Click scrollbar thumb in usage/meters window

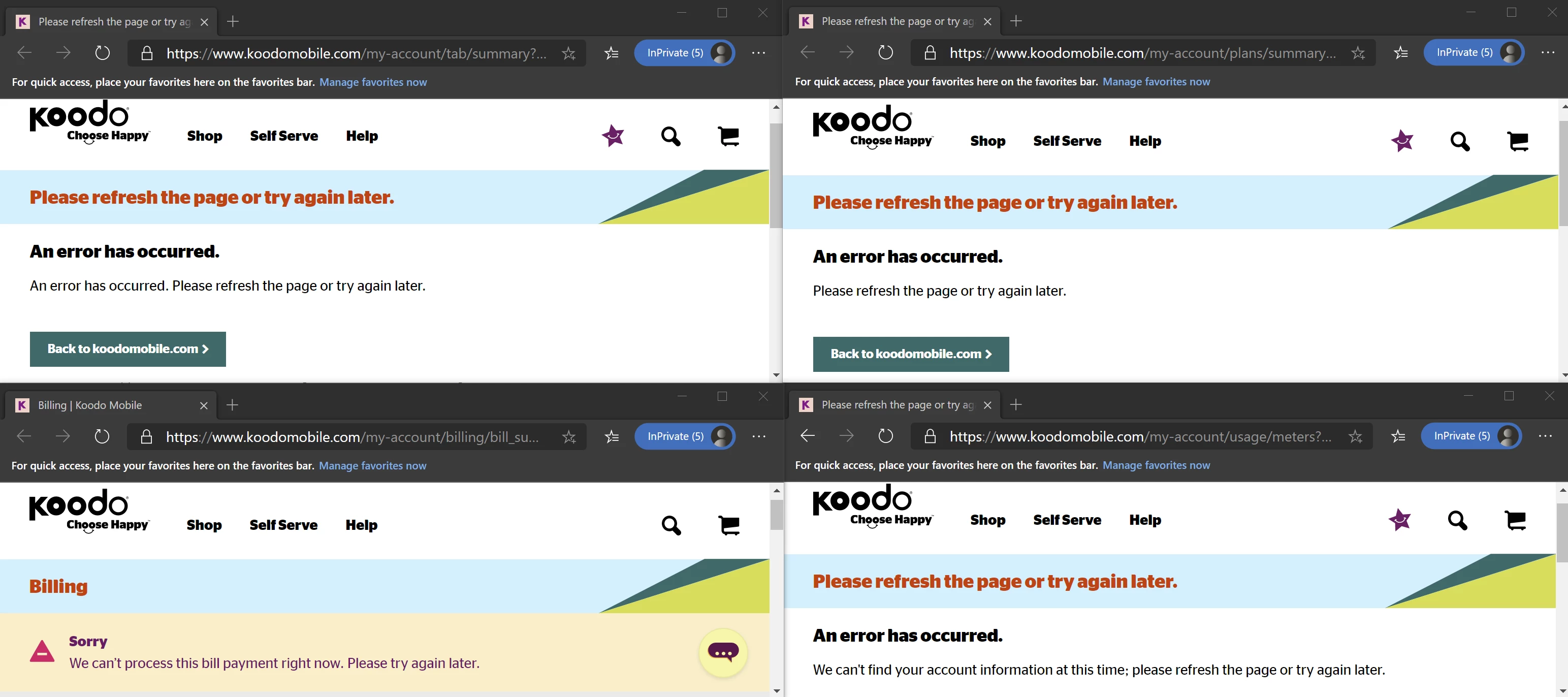pyautogui.click(x=1562, y=532)
